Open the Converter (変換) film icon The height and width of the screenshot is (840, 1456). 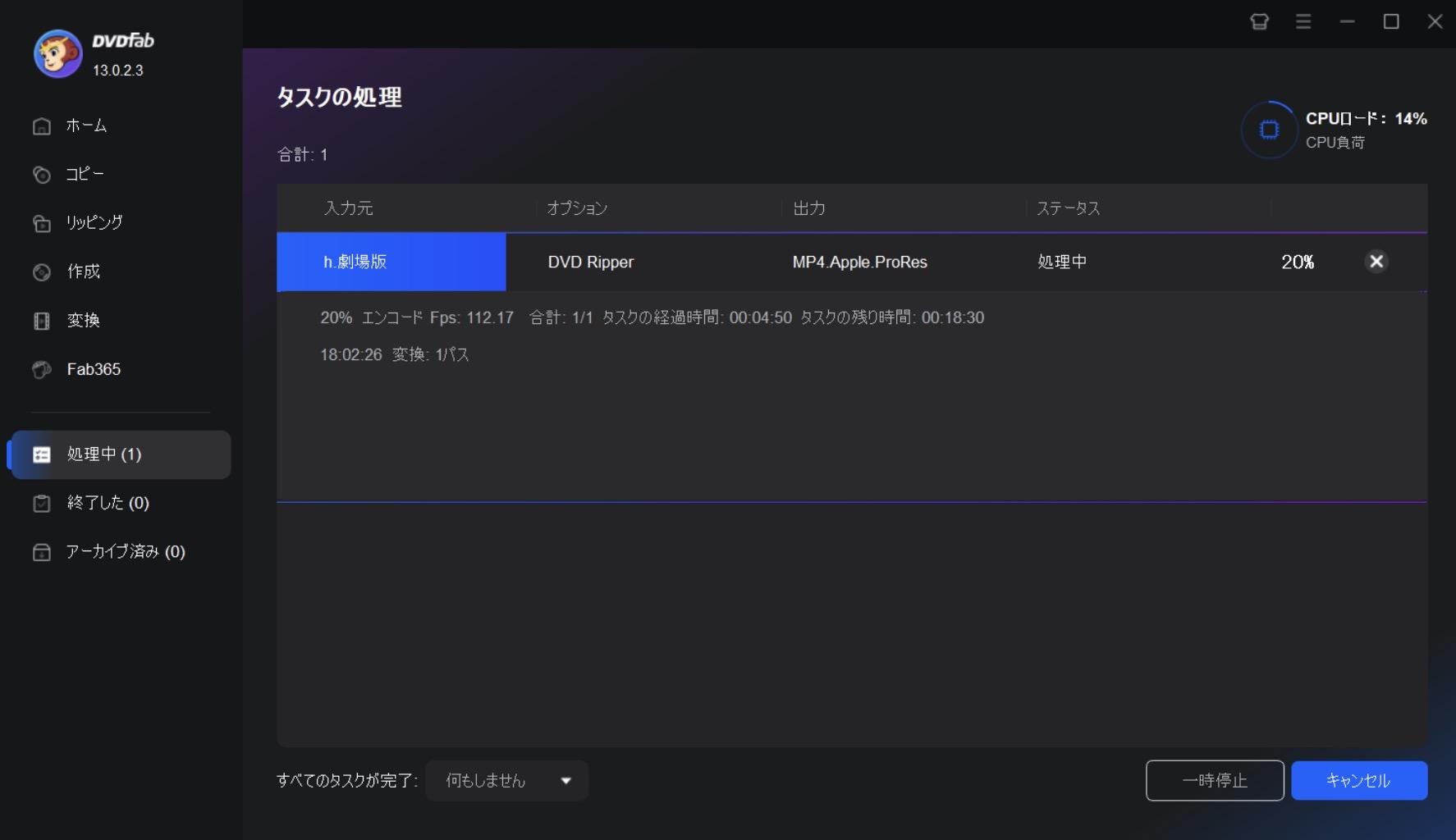click(x=42, y=321)
